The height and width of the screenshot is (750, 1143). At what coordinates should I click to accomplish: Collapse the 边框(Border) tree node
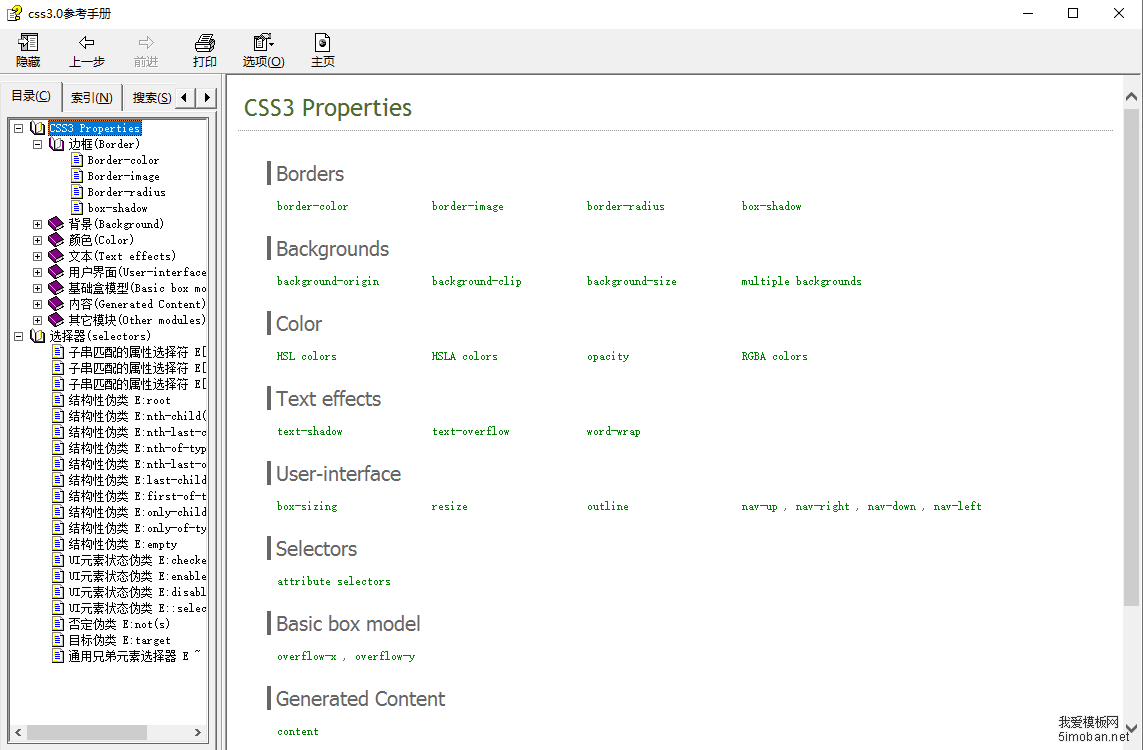38,144
